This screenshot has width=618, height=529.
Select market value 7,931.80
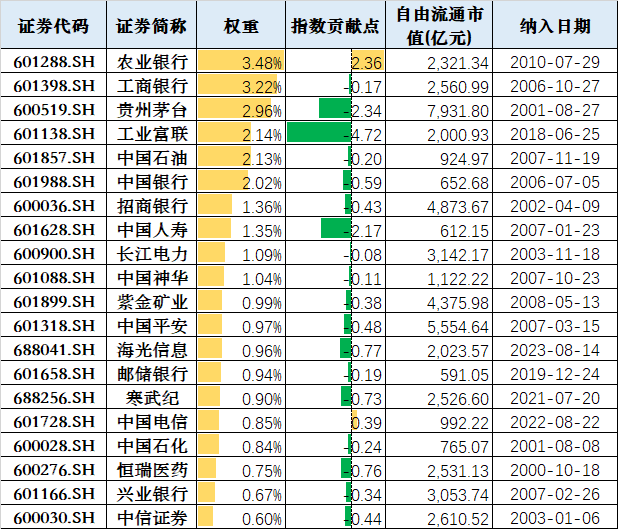click(439, 109)
